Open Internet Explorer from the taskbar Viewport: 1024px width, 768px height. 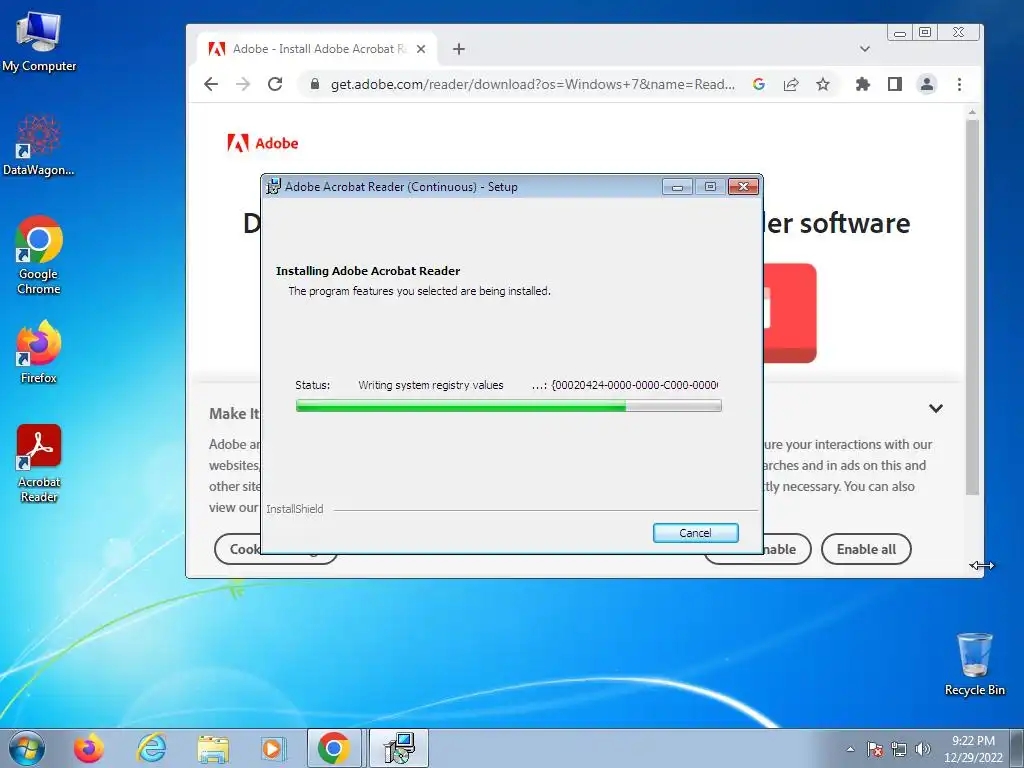click(152, 748)
